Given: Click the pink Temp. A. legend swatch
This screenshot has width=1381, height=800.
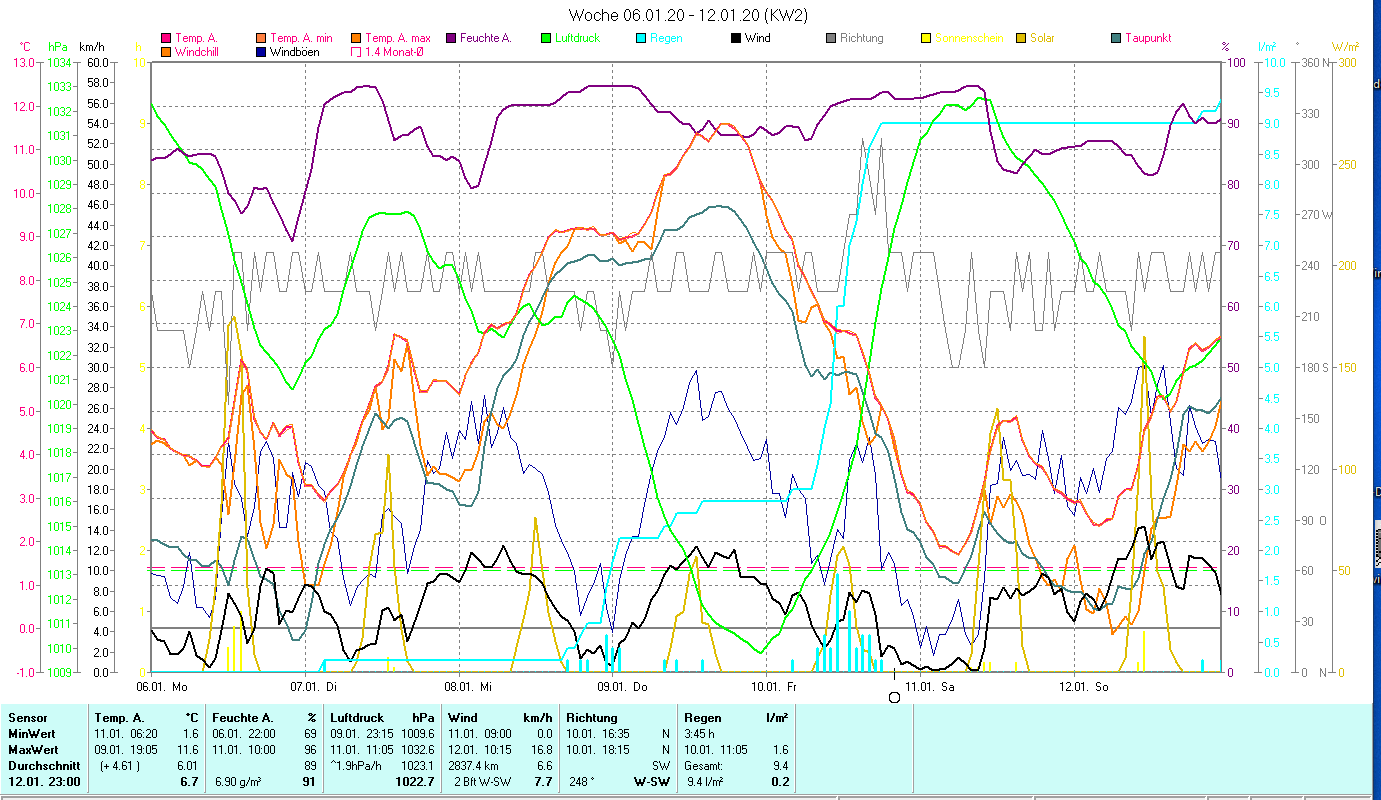Looking at the screenshot, I should click(x=165, y=38).
